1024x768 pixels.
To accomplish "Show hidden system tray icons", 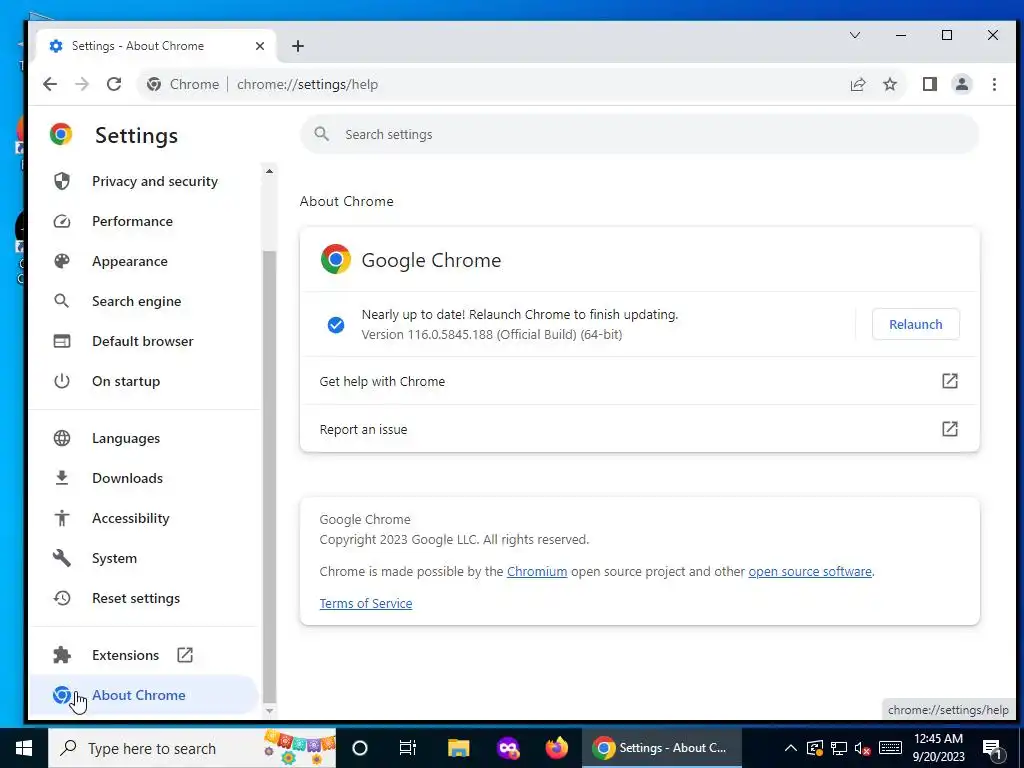I will [x=790, y=748].
